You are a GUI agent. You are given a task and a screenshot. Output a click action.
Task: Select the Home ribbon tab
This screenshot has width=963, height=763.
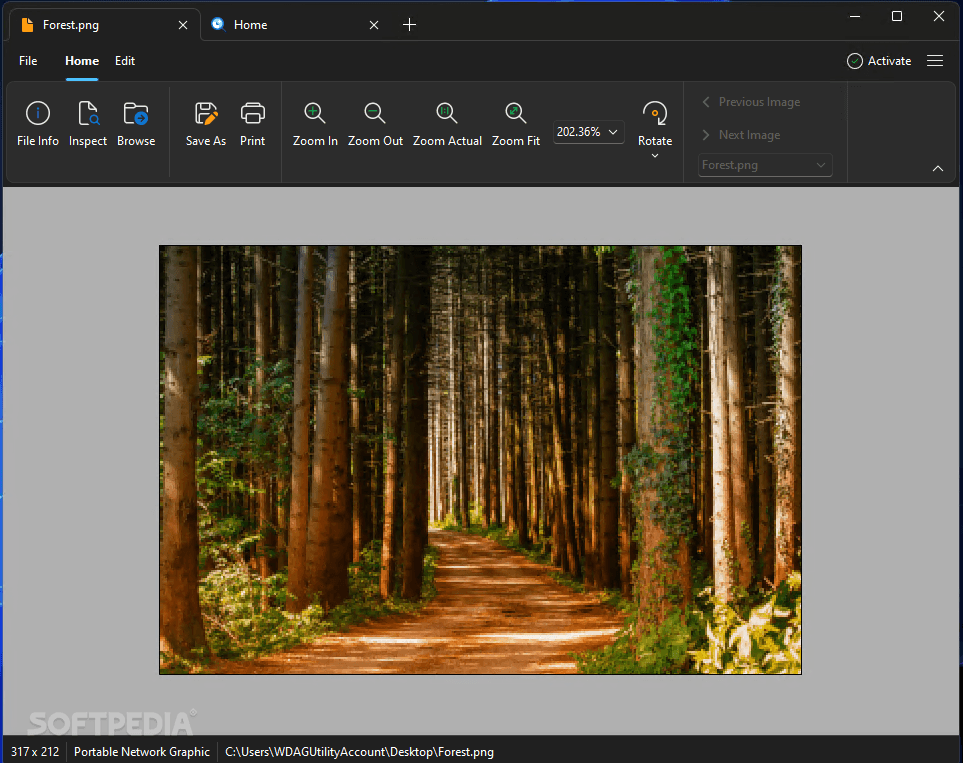coord(82,61)
